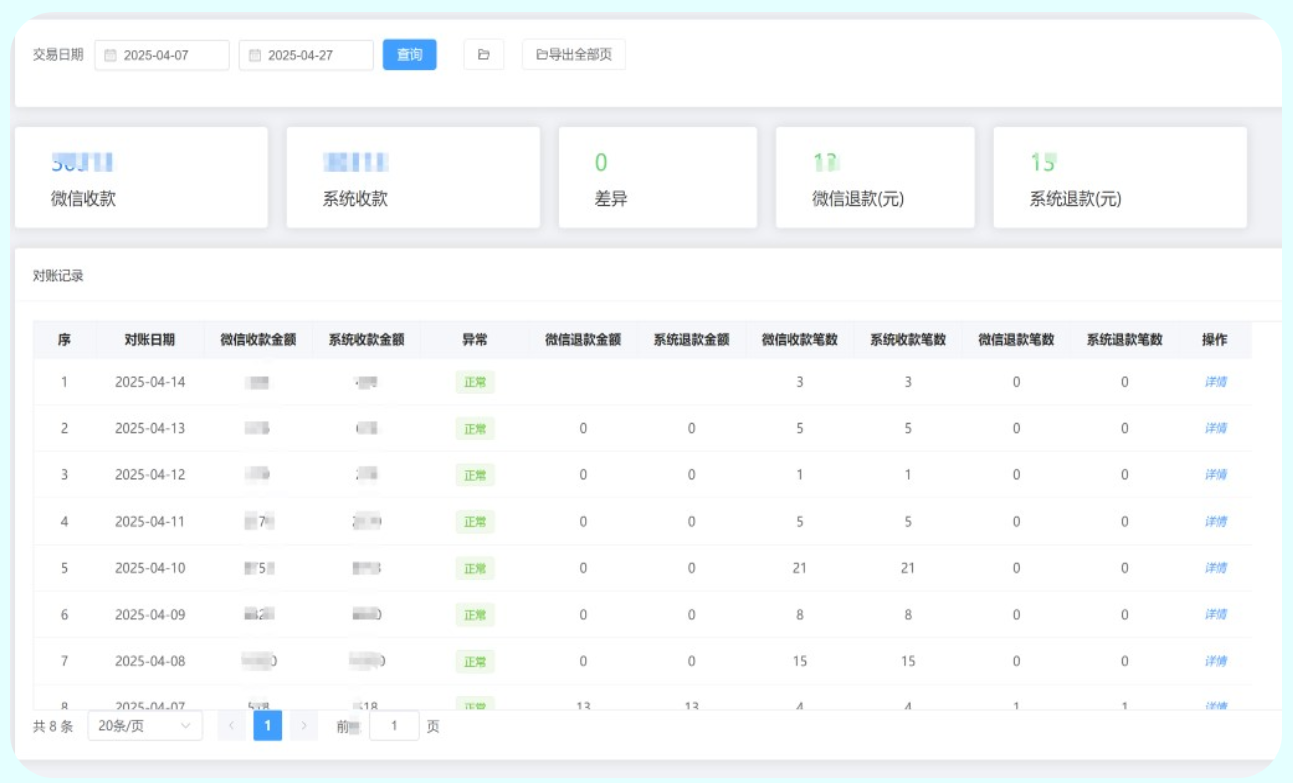Click the standalone folder export icon
The height and width of the screenshot is (783, 1293).
click(x=483, y=55)
